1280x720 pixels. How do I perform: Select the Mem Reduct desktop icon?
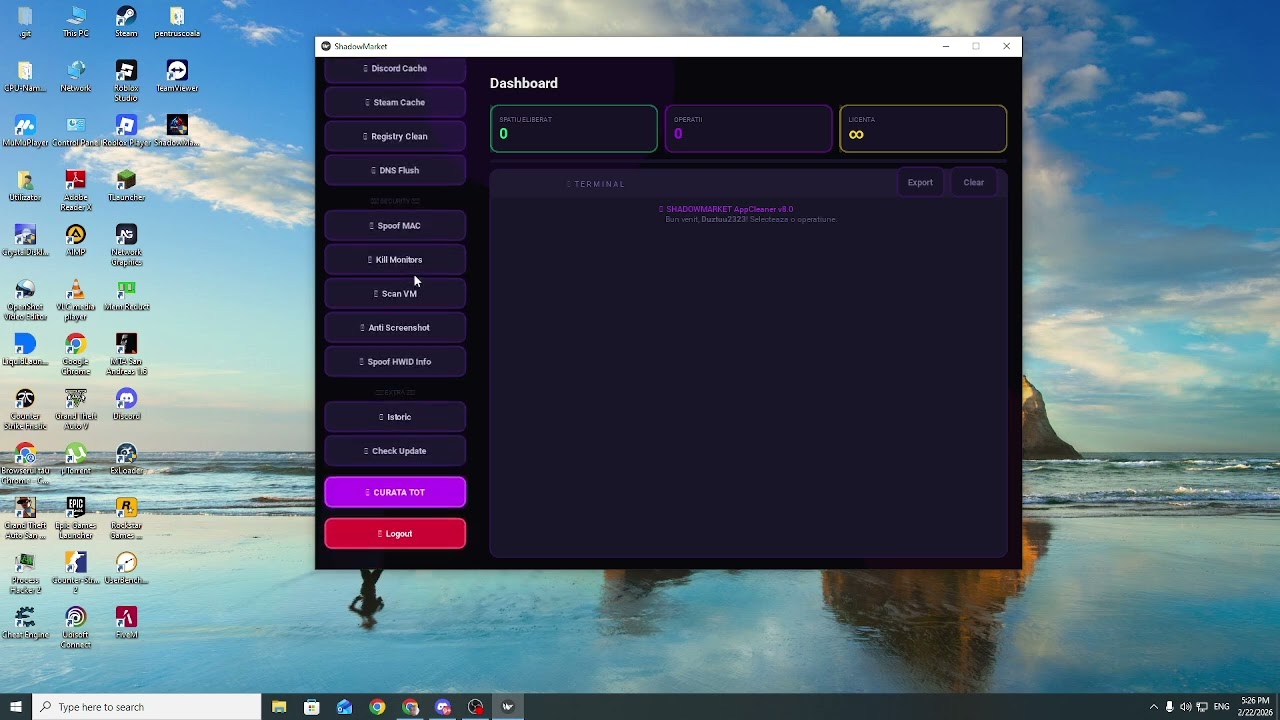[126, 295]
